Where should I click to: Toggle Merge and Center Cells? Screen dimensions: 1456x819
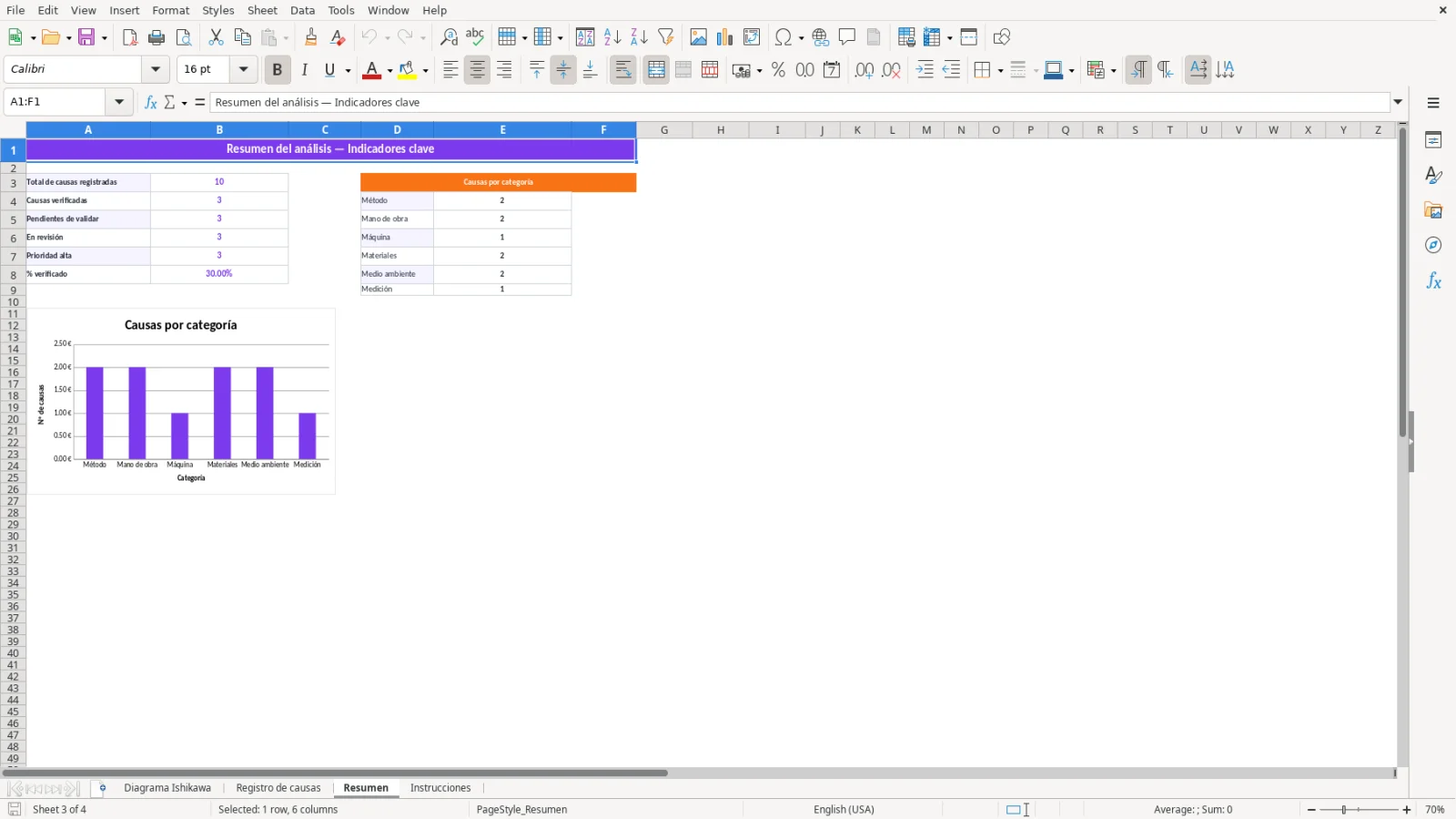click(x=656, y=70)
